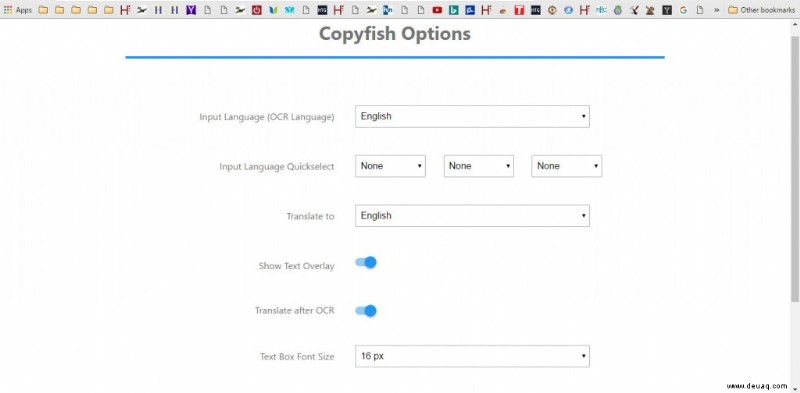Open the red T bookmark icon
Viewport: 800px width, 393px height.
tap(519, 10)
